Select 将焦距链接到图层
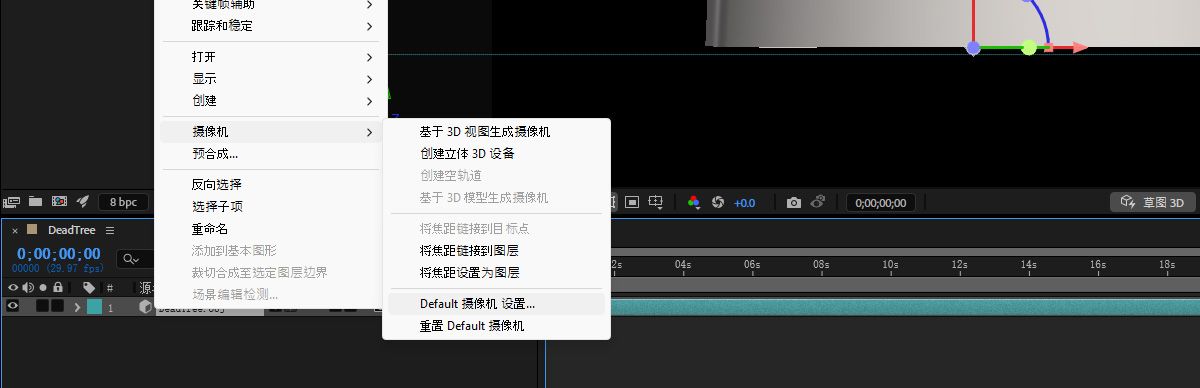This screenshot has height=388, width=1200. click(x=496, y=250)
